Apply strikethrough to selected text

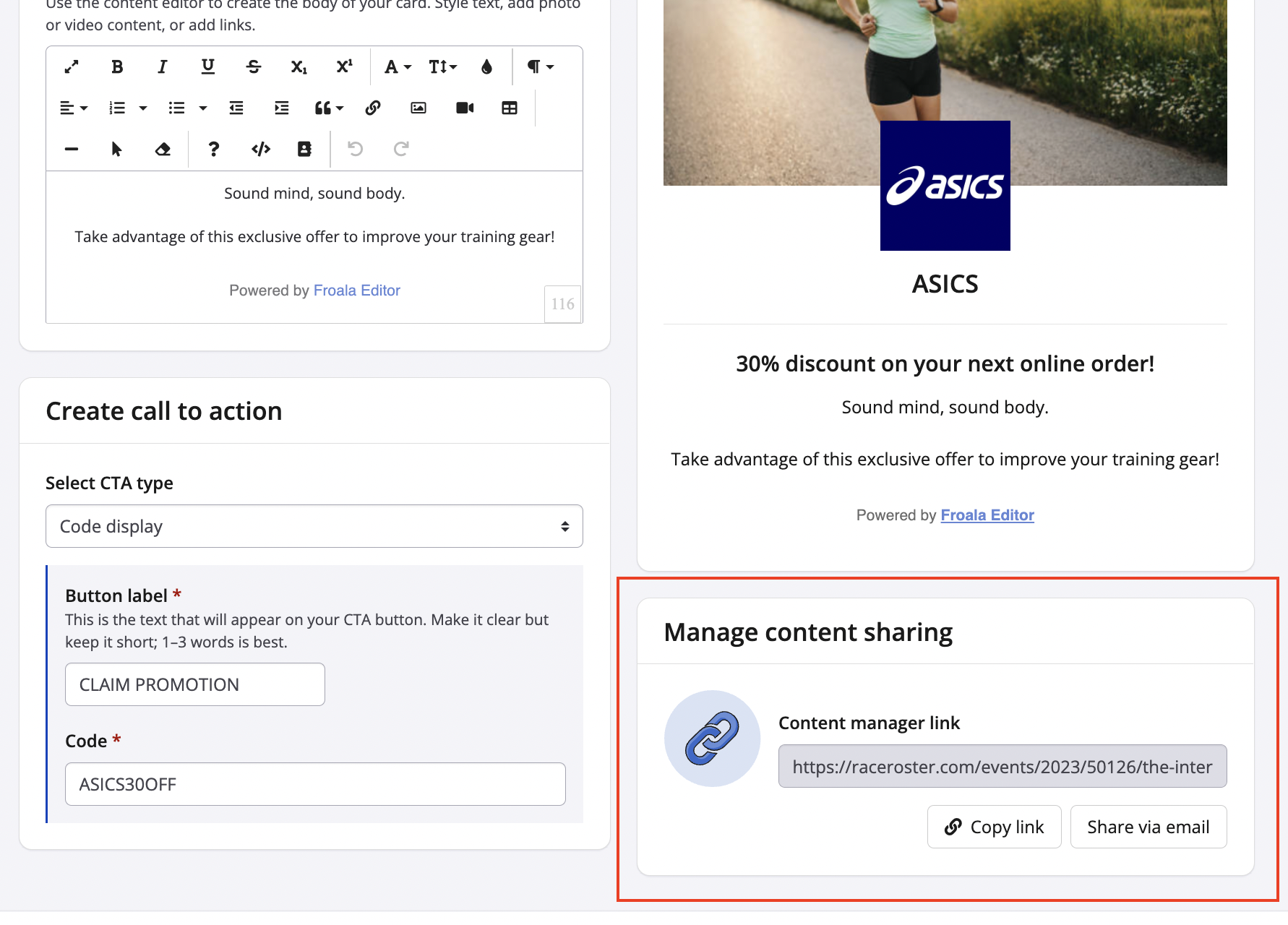tap(253, 67)
